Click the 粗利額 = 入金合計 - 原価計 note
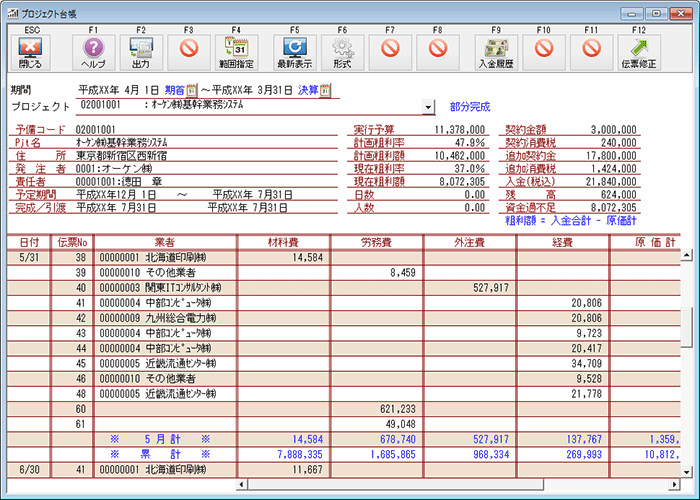The height and width of the screenshot is (500, 700). point(571,221)
